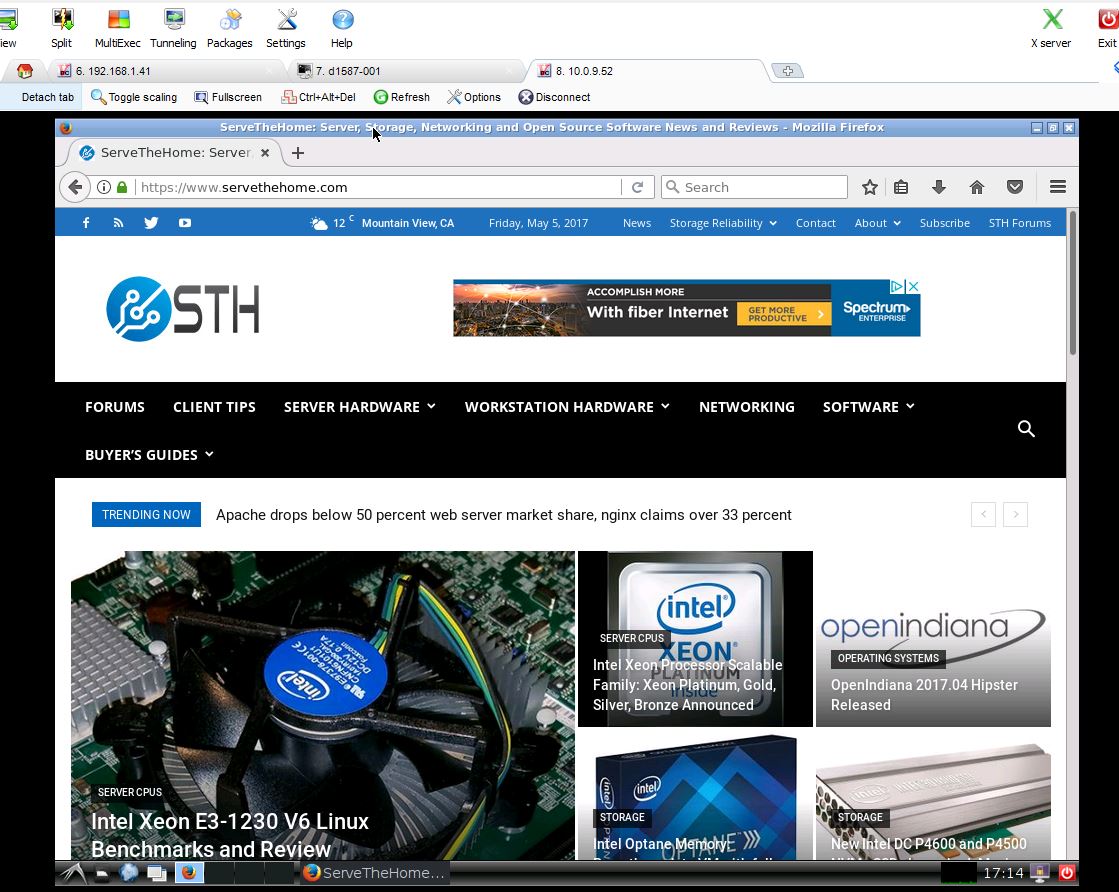Open the Tunneling tool
Viewport: 1119px width, 892px height.
(x=173, y=29)
